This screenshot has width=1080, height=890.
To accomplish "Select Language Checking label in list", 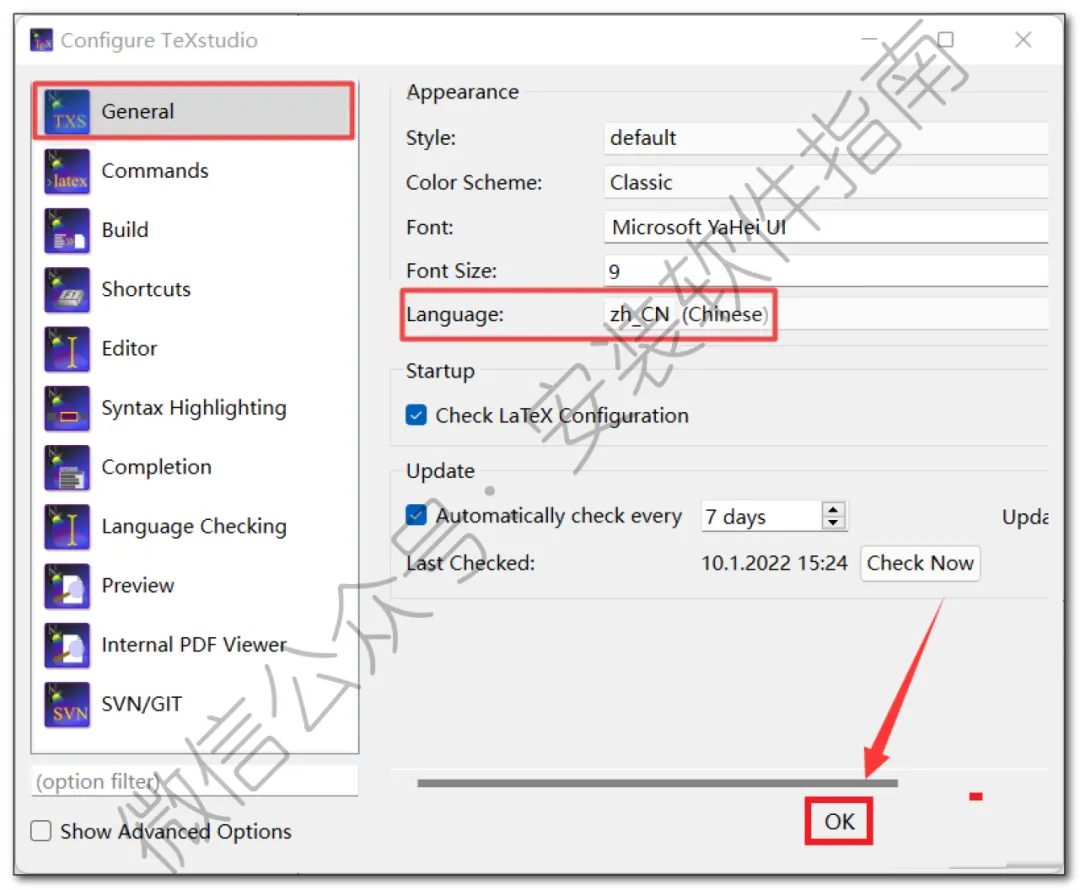I will click(194, 526).
